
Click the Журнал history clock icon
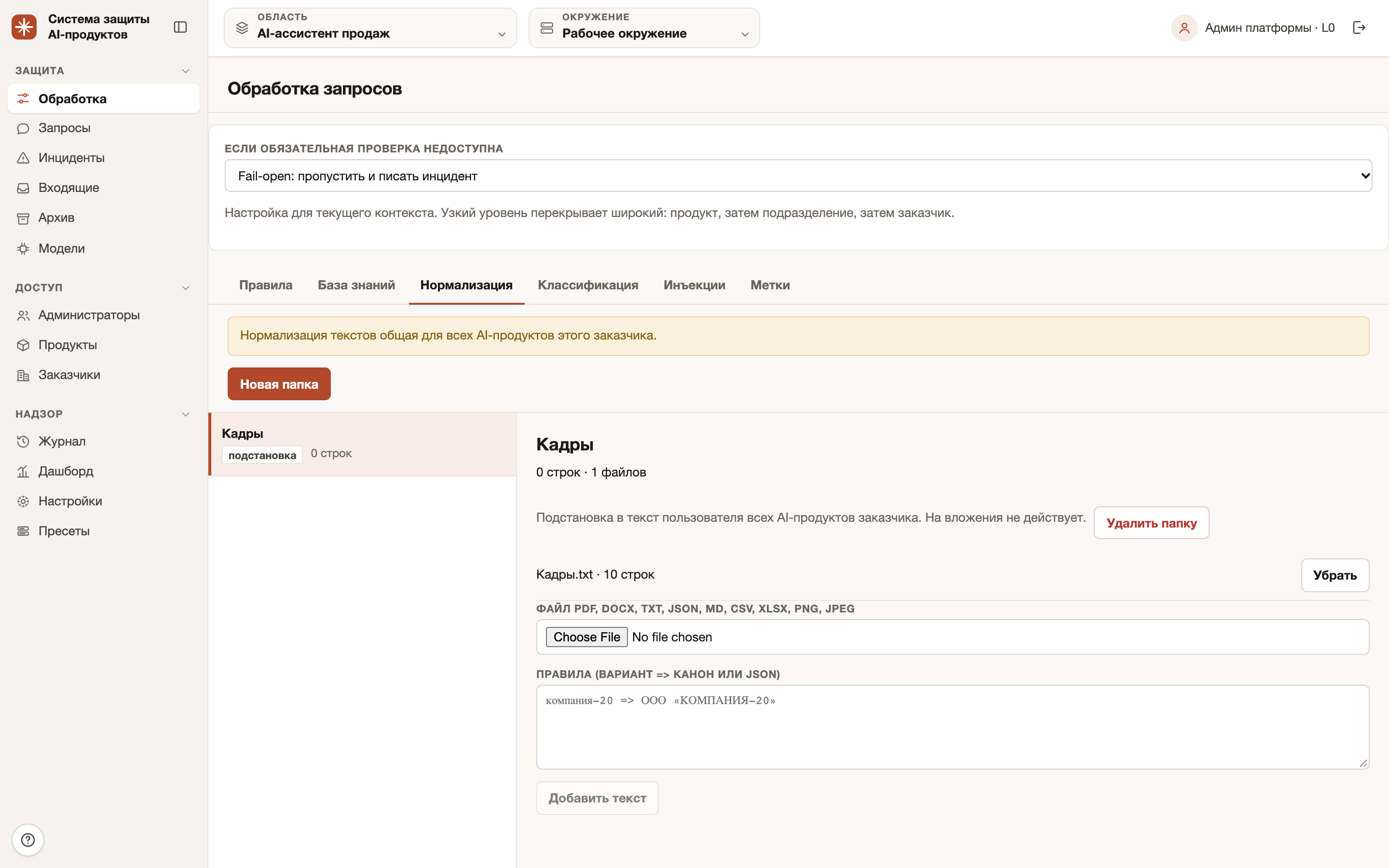(23, 441)
